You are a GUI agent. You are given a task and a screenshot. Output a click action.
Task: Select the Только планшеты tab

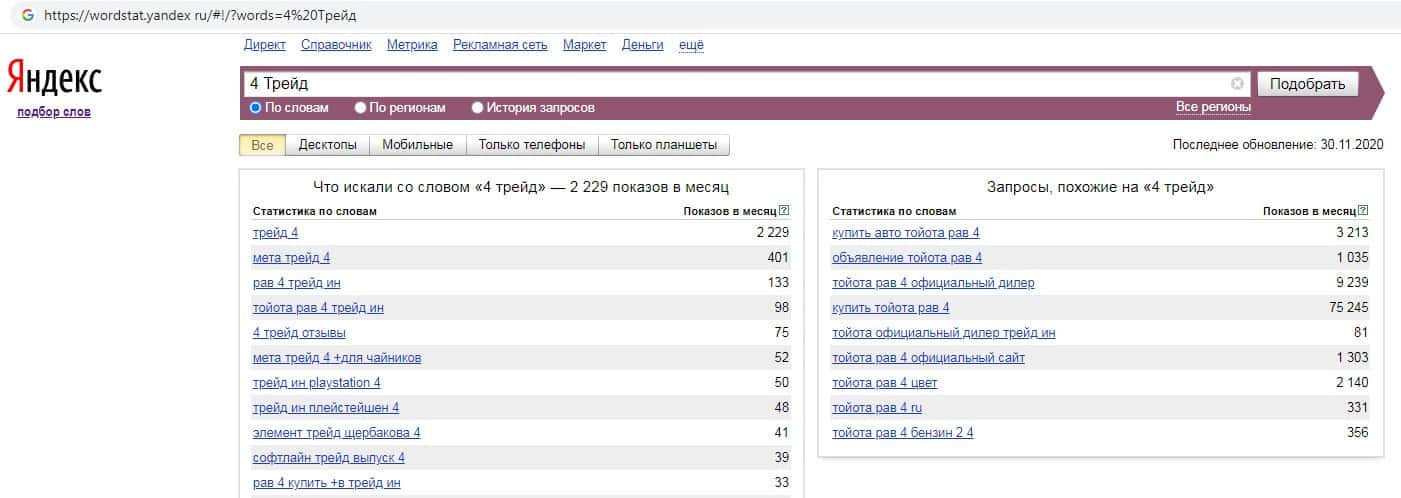[664, 145]
